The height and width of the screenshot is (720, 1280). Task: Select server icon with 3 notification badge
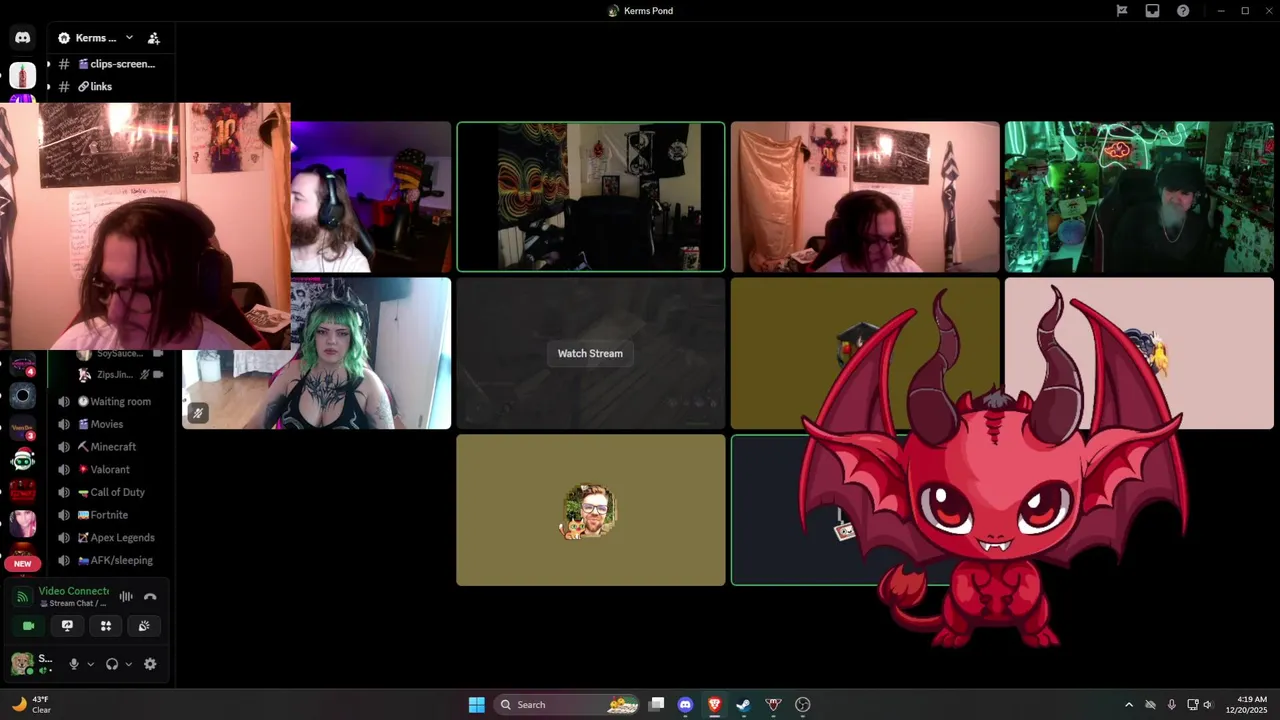(22, 428)
